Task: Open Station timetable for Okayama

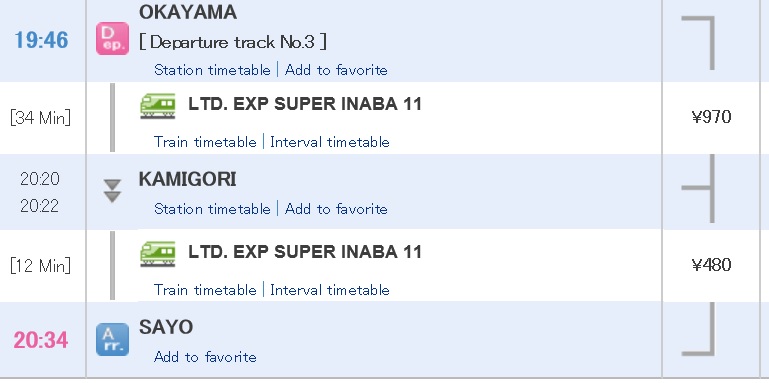Action: point(212,70)
